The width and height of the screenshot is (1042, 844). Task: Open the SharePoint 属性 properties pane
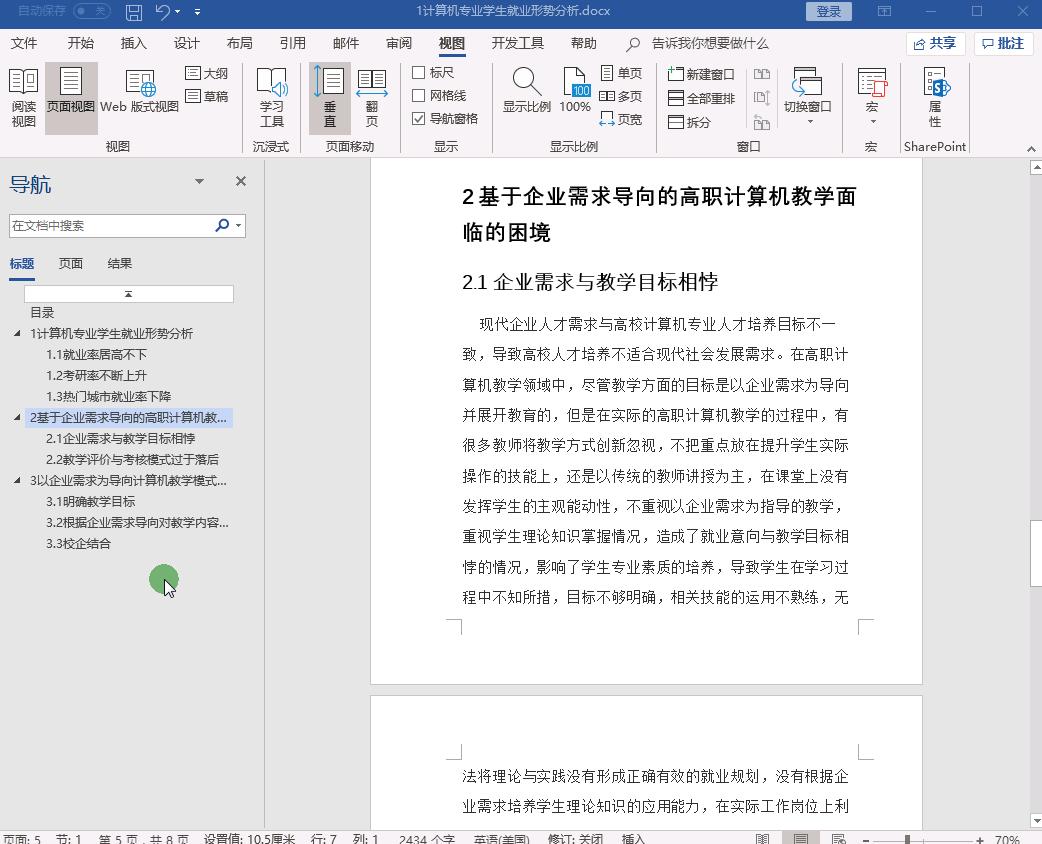(x=934, y=97)
